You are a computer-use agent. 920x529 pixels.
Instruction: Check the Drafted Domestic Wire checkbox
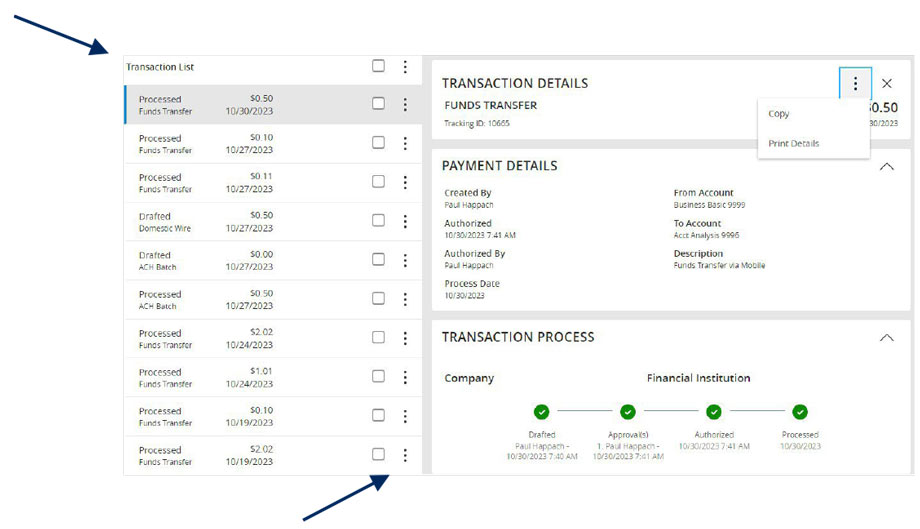[378, 220]
